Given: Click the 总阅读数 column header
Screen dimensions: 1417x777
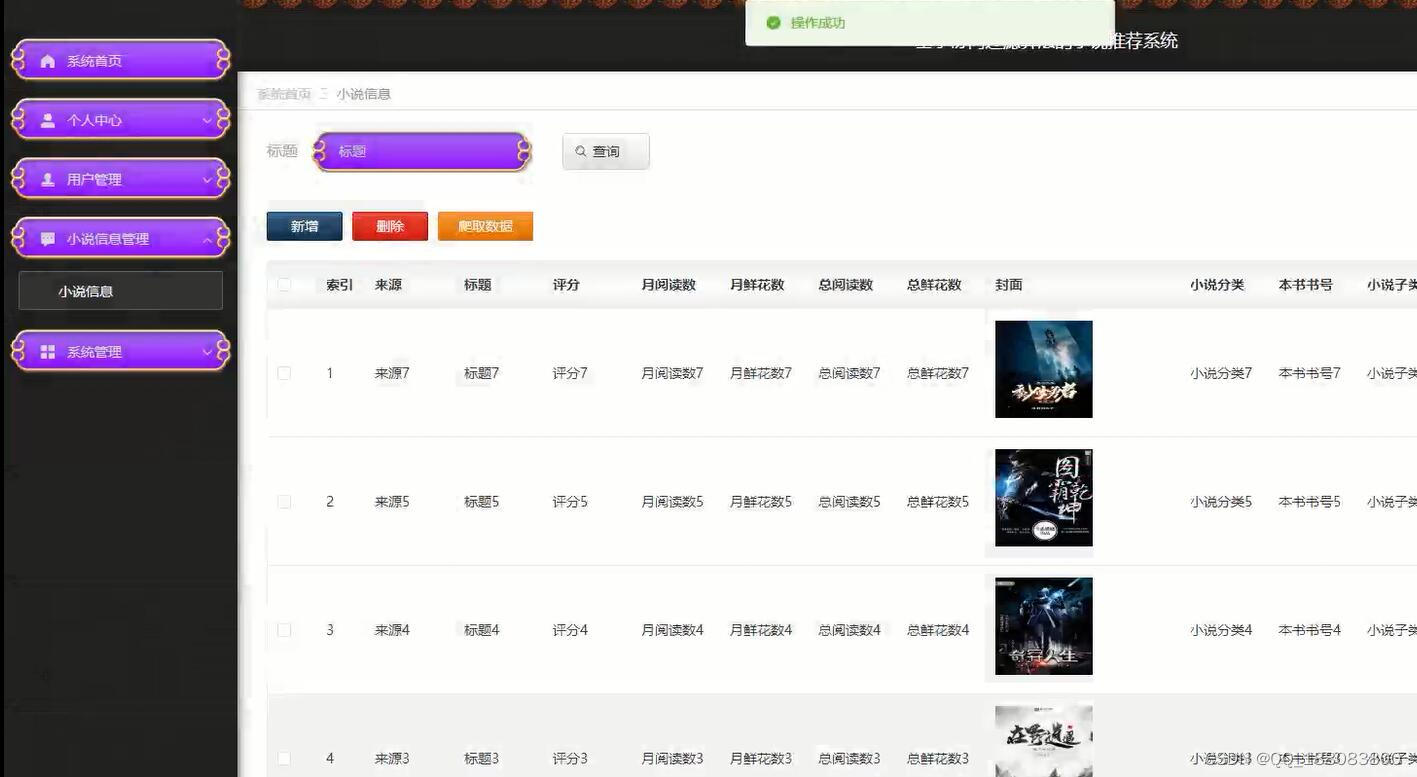Looking at the screenshot, I should (846, 285).
